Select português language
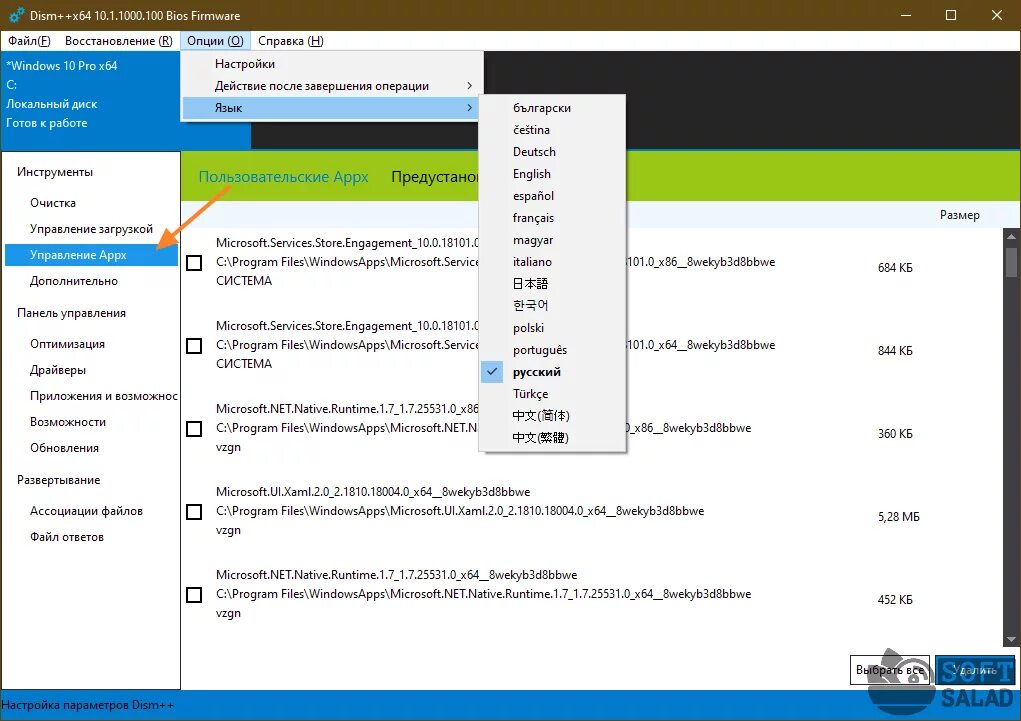The image size is (1021, 721). click(552, 350)
